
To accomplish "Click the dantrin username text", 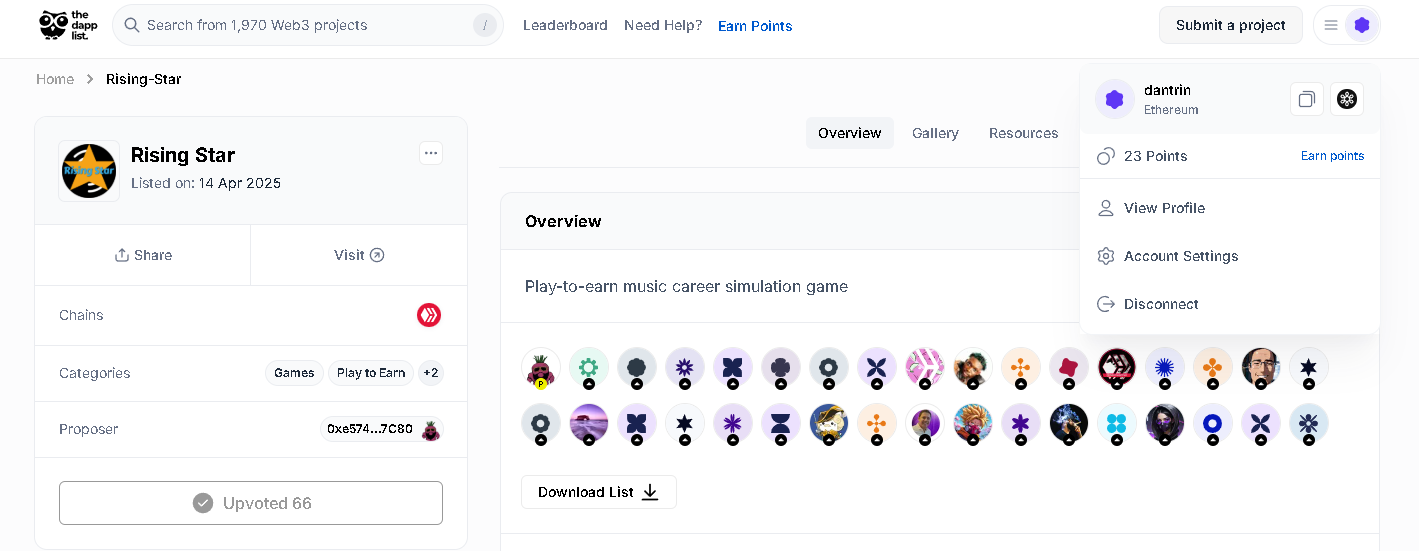I will pyautogui.click(x=1167, y=90).
